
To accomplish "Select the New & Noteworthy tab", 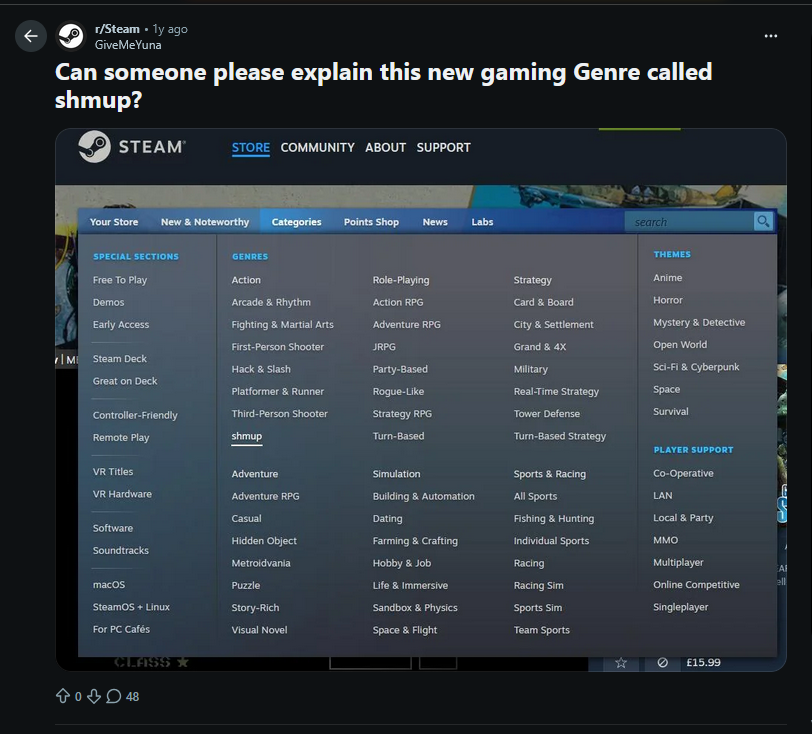I will coord(205,222).
